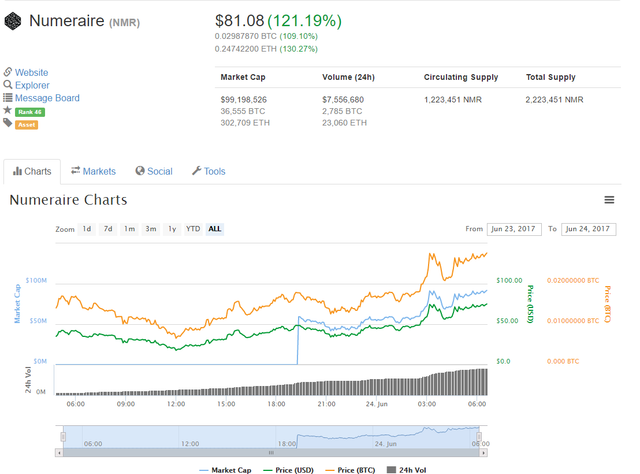The height and width of the screenshot is (474, 640).
Task: Click the bar chart icon on Charts tab
Action: pos(17,171)
